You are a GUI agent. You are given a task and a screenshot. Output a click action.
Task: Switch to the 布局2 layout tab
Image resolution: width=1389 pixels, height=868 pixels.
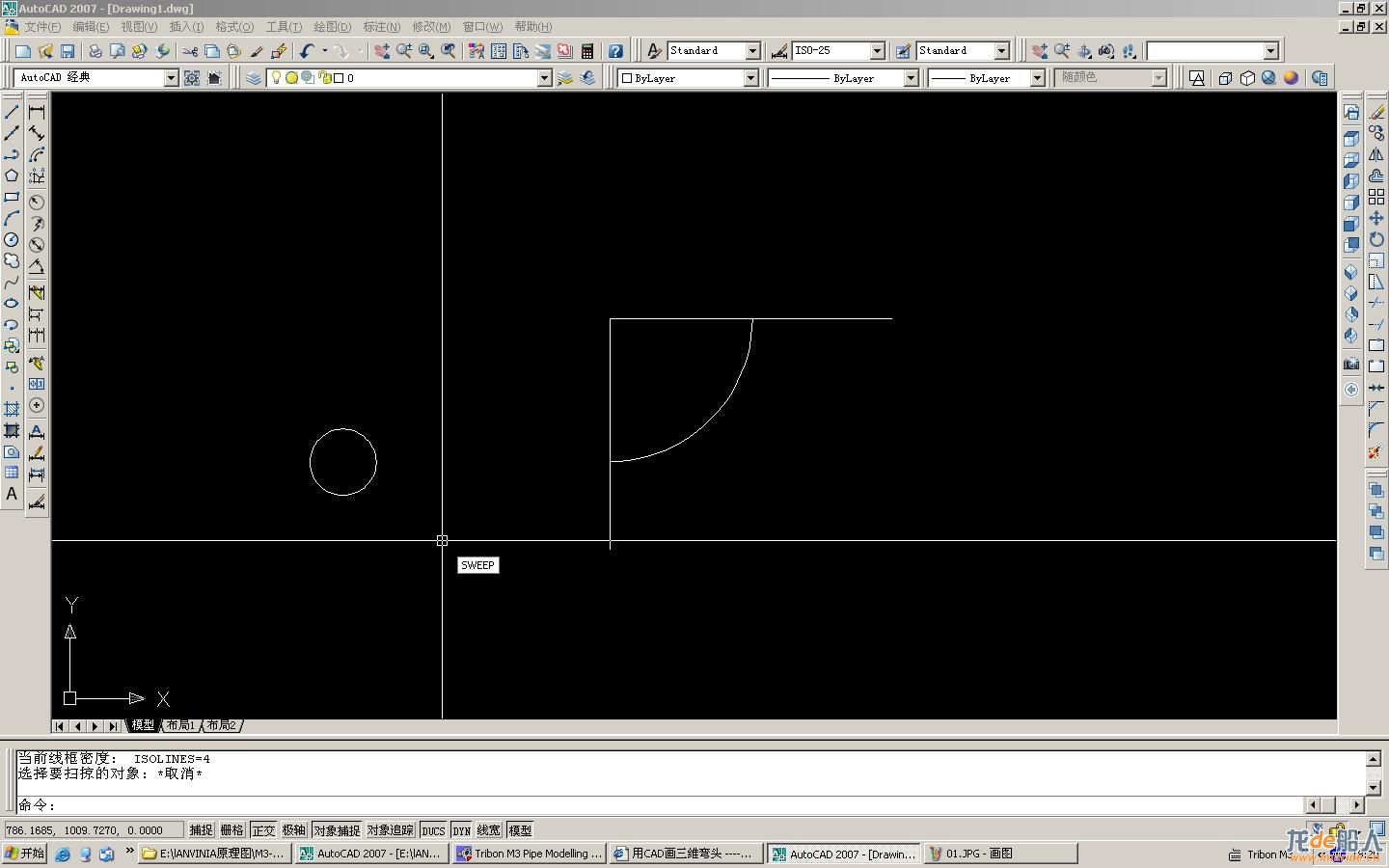pyautogui.click(x=221, y=725)
